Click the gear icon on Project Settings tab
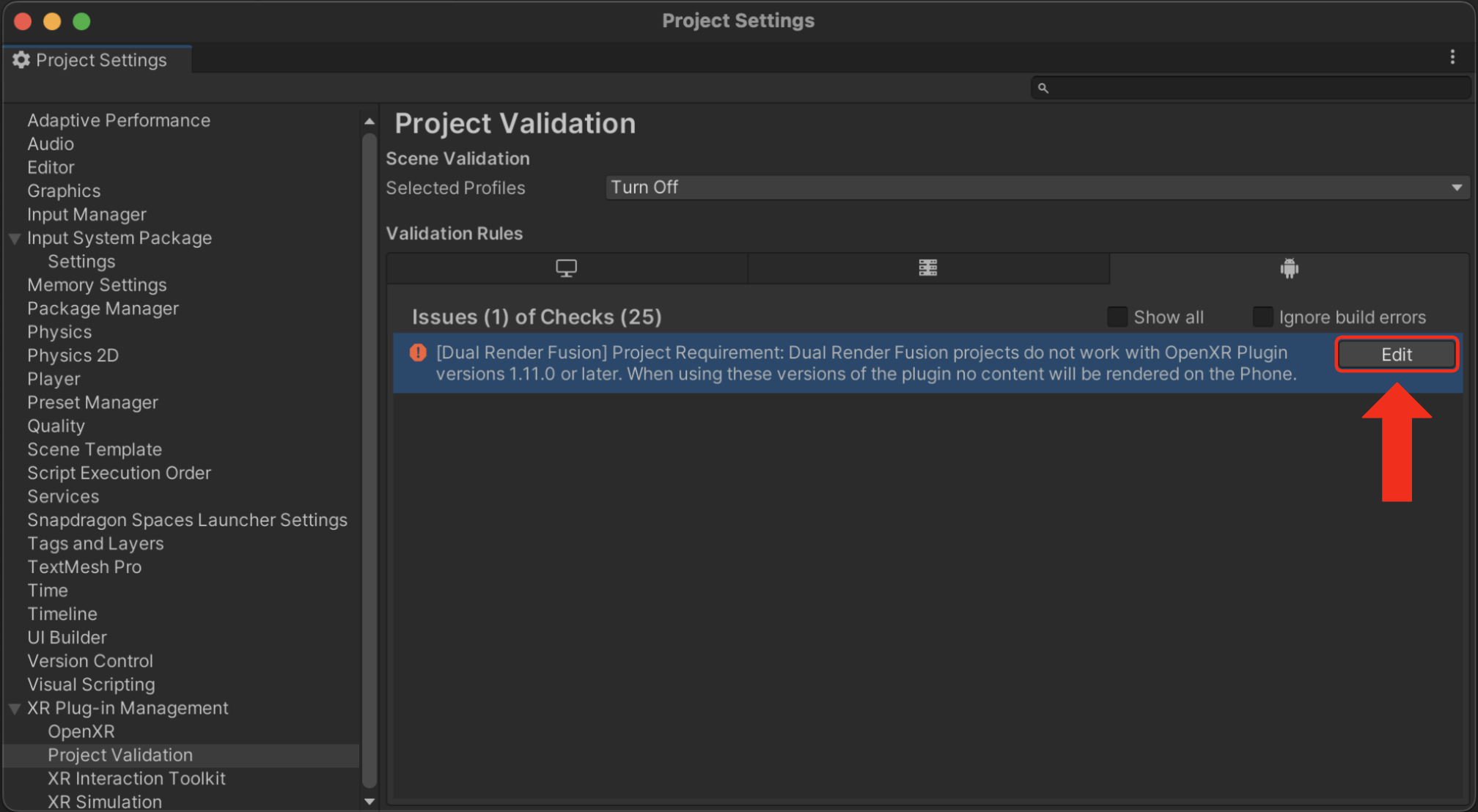This screenshot has height=812, width=1478. pyautogui.click(x=21, y=60)
